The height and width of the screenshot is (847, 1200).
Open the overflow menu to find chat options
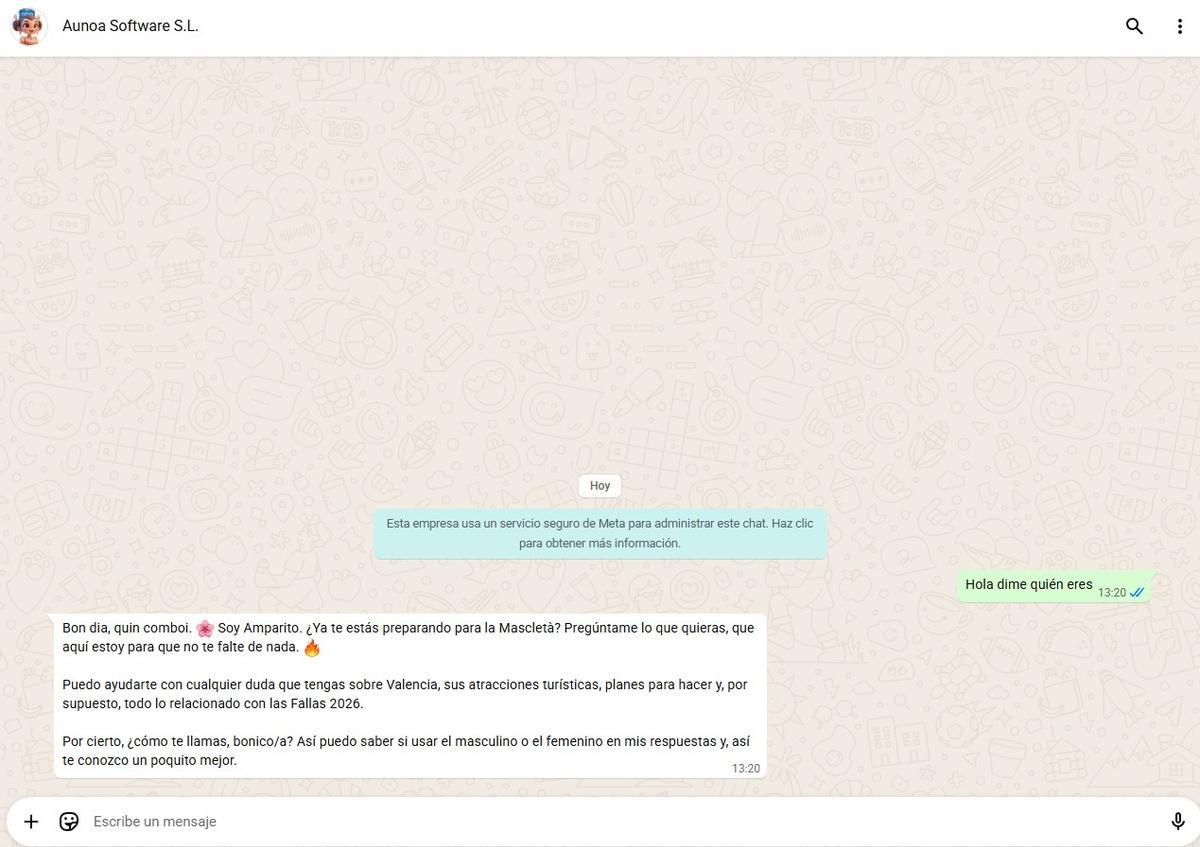pyautogui.click(x=1178, y=27)
